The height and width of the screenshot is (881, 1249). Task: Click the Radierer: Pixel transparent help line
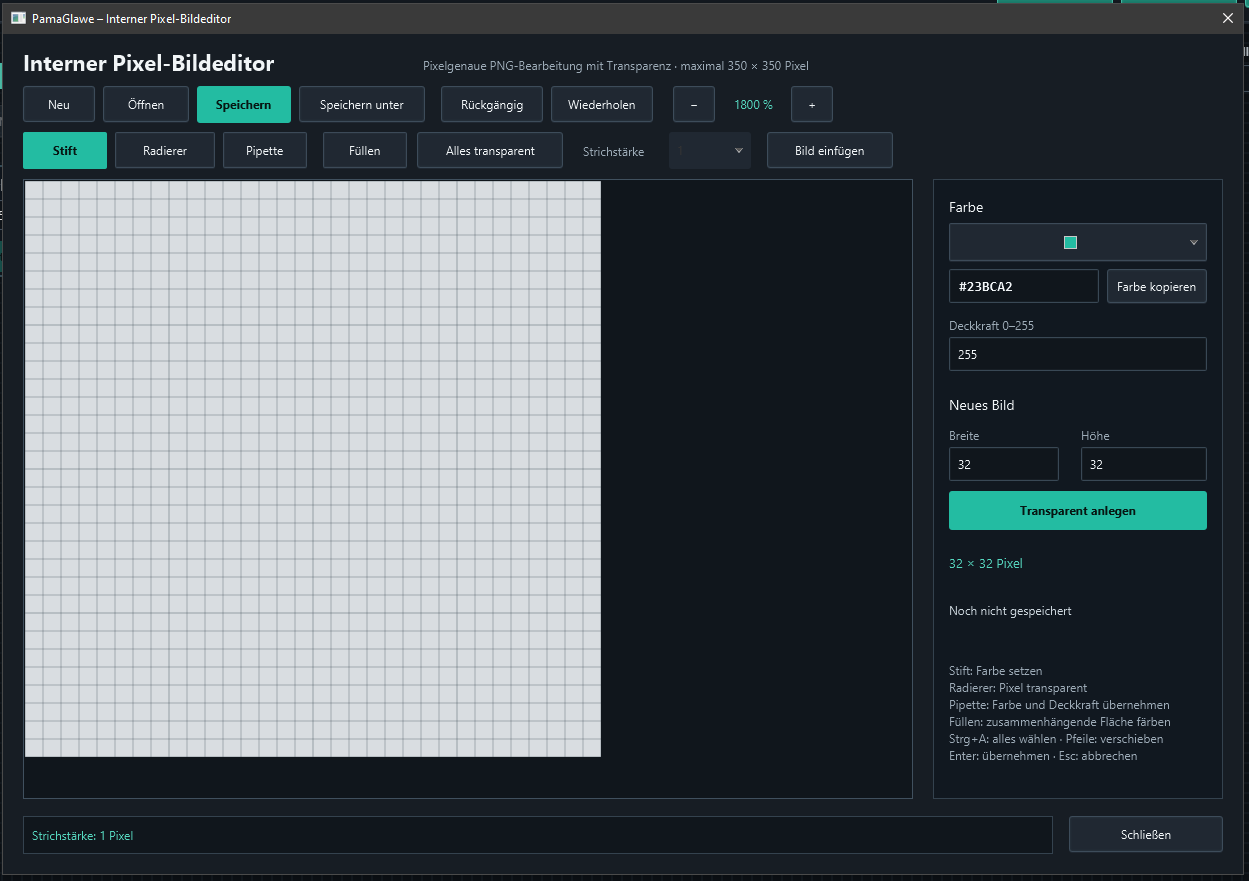point(1018,688)
